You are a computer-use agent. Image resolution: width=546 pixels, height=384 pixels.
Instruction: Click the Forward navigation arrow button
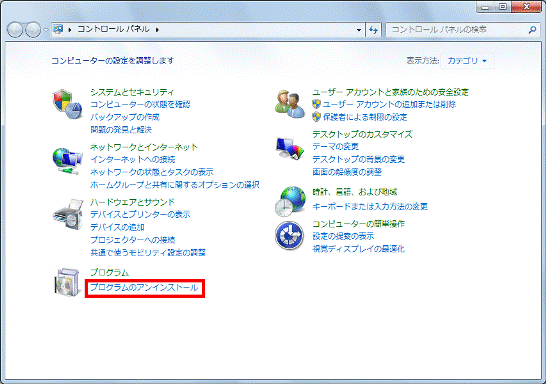coord(33,30)
